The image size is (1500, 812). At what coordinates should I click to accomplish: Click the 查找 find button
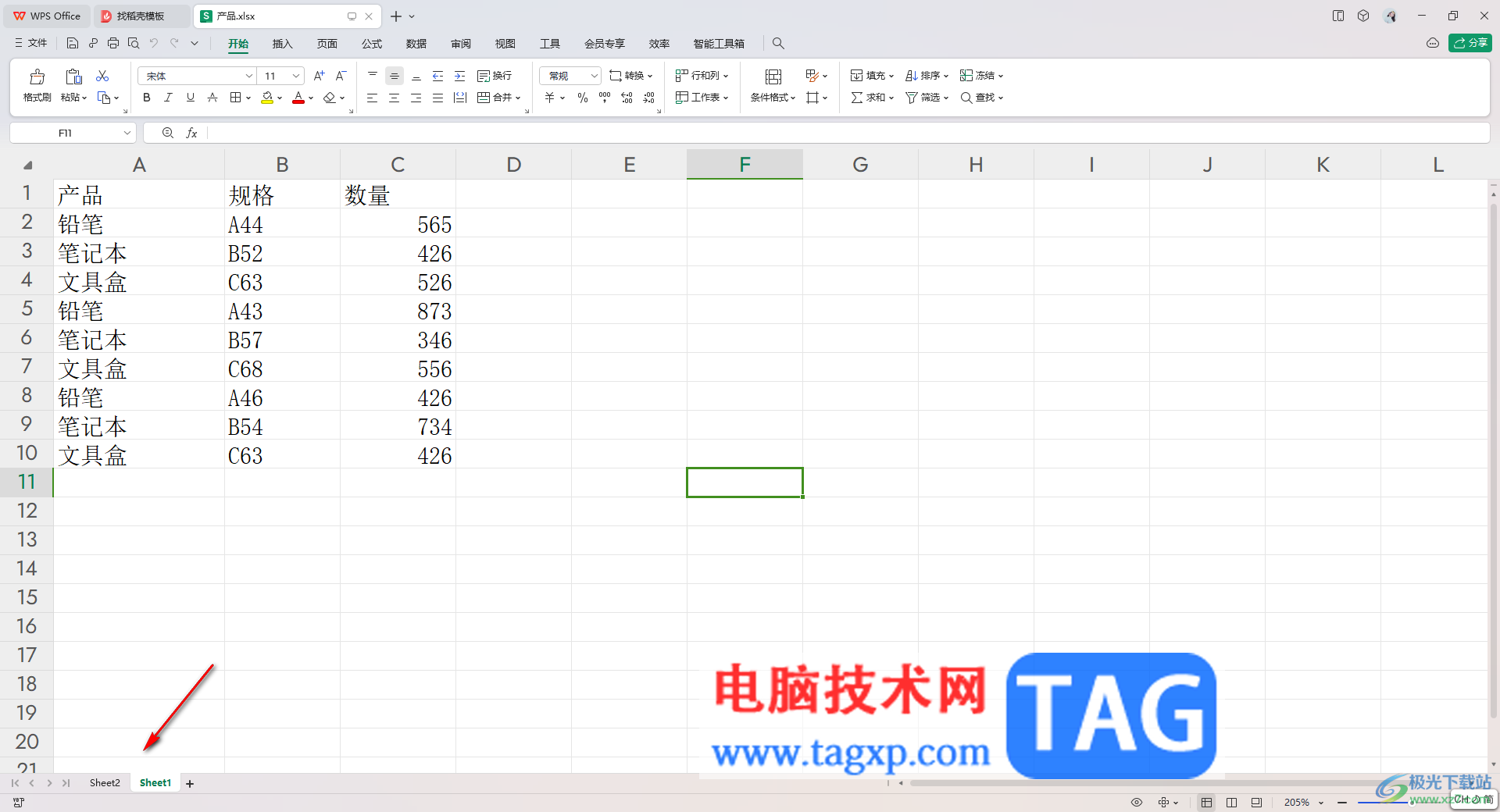981,98
